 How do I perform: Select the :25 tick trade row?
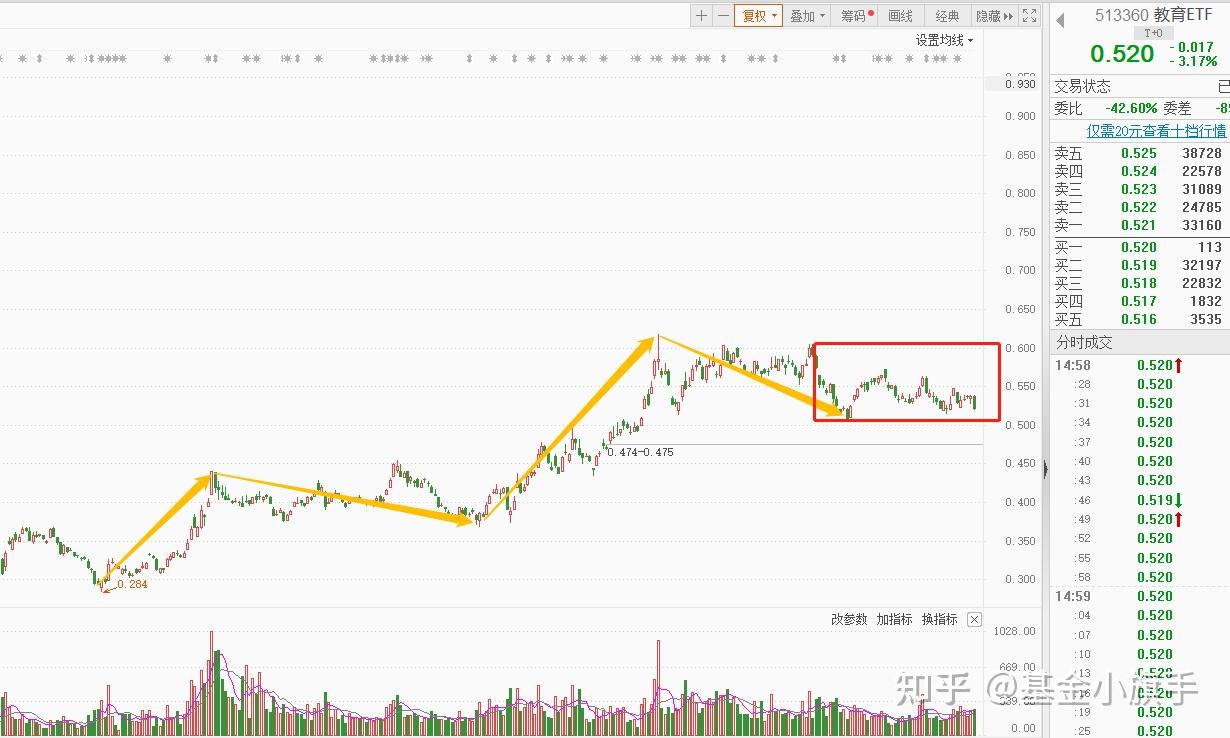[x=1140, y=731]
